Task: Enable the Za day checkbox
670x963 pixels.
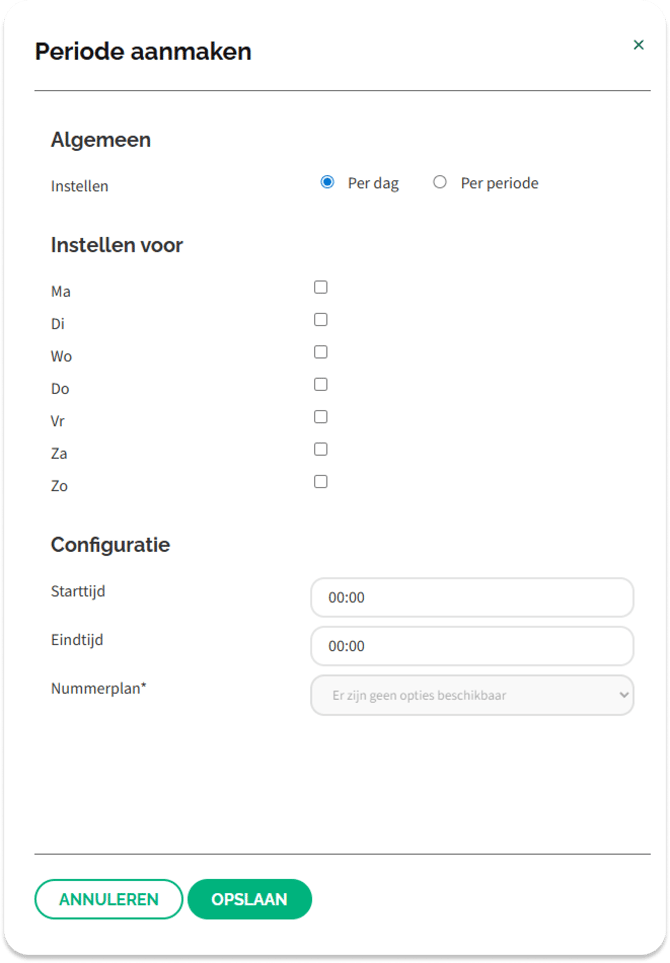Action: (321, 449)
